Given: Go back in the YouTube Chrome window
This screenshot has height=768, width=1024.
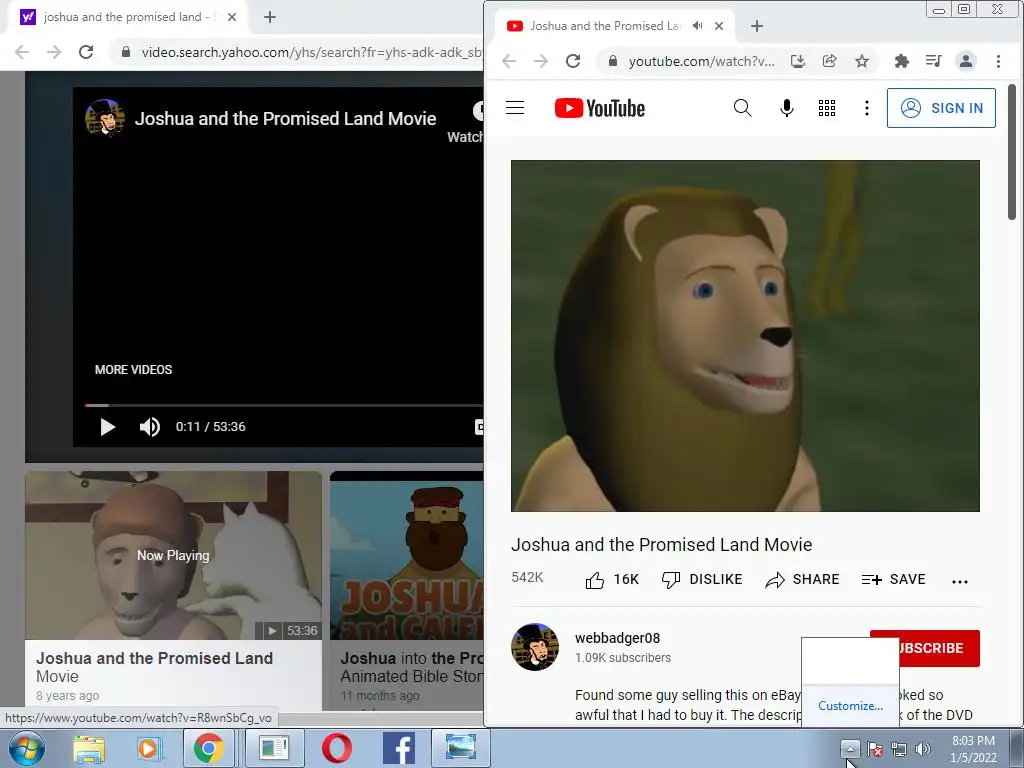Looking at the screenshot, I should (509, 61).
